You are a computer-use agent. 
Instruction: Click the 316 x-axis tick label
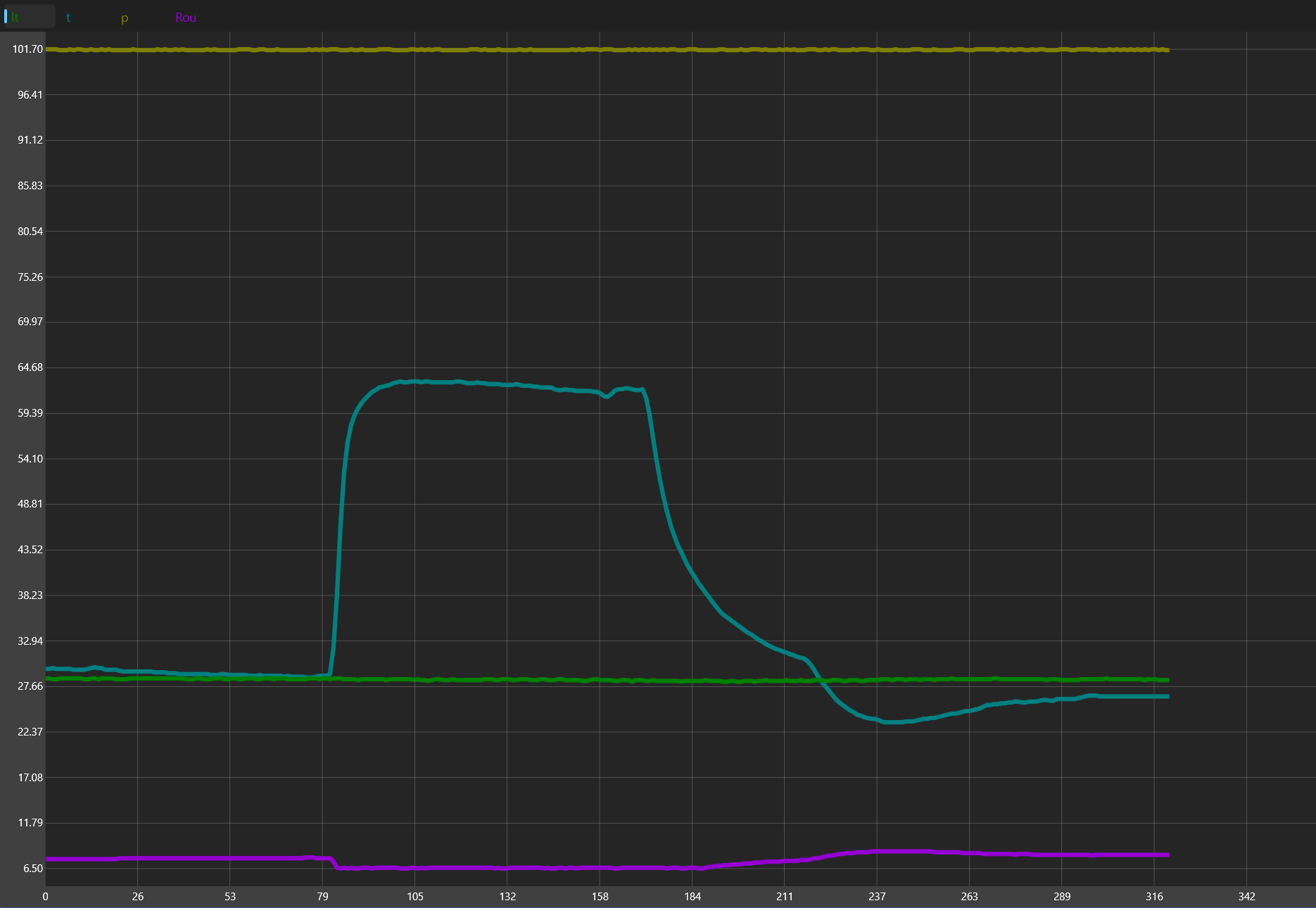(1154, 897)
